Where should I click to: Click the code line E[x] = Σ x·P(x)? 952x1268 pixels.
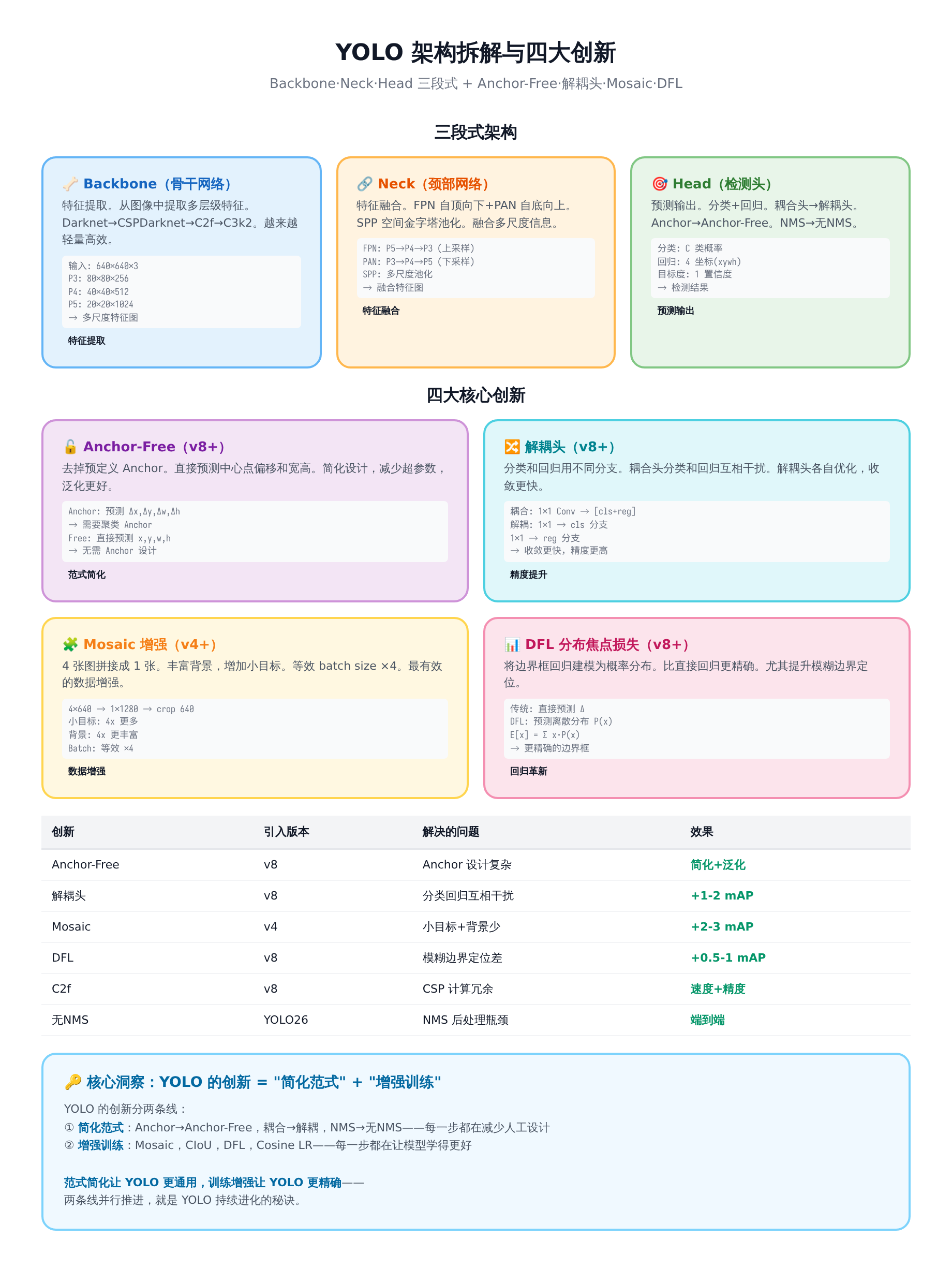click(545, 735)
